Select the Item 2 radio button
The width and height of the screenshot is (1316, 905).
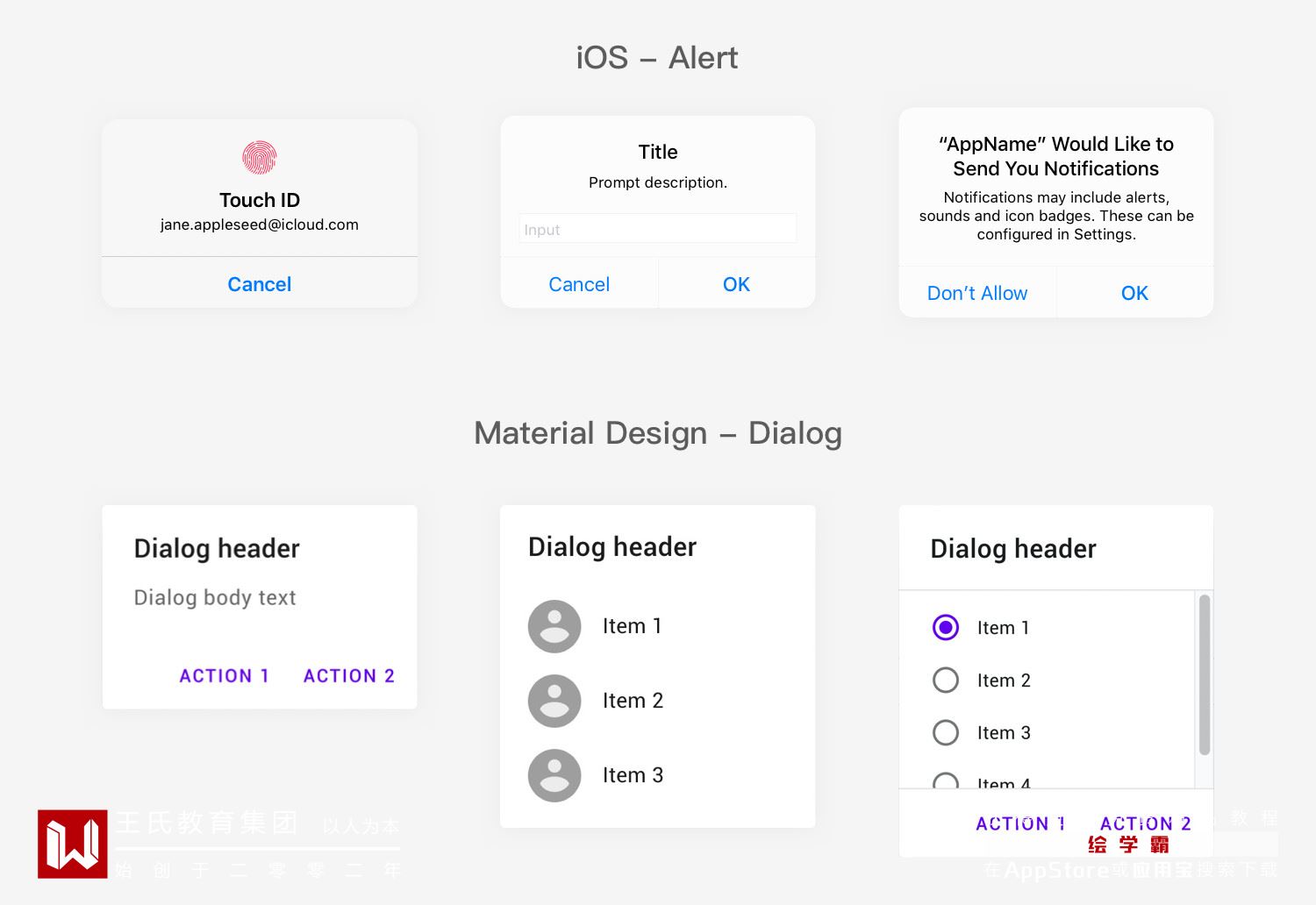pyautogui.click(x=946, y=681)
